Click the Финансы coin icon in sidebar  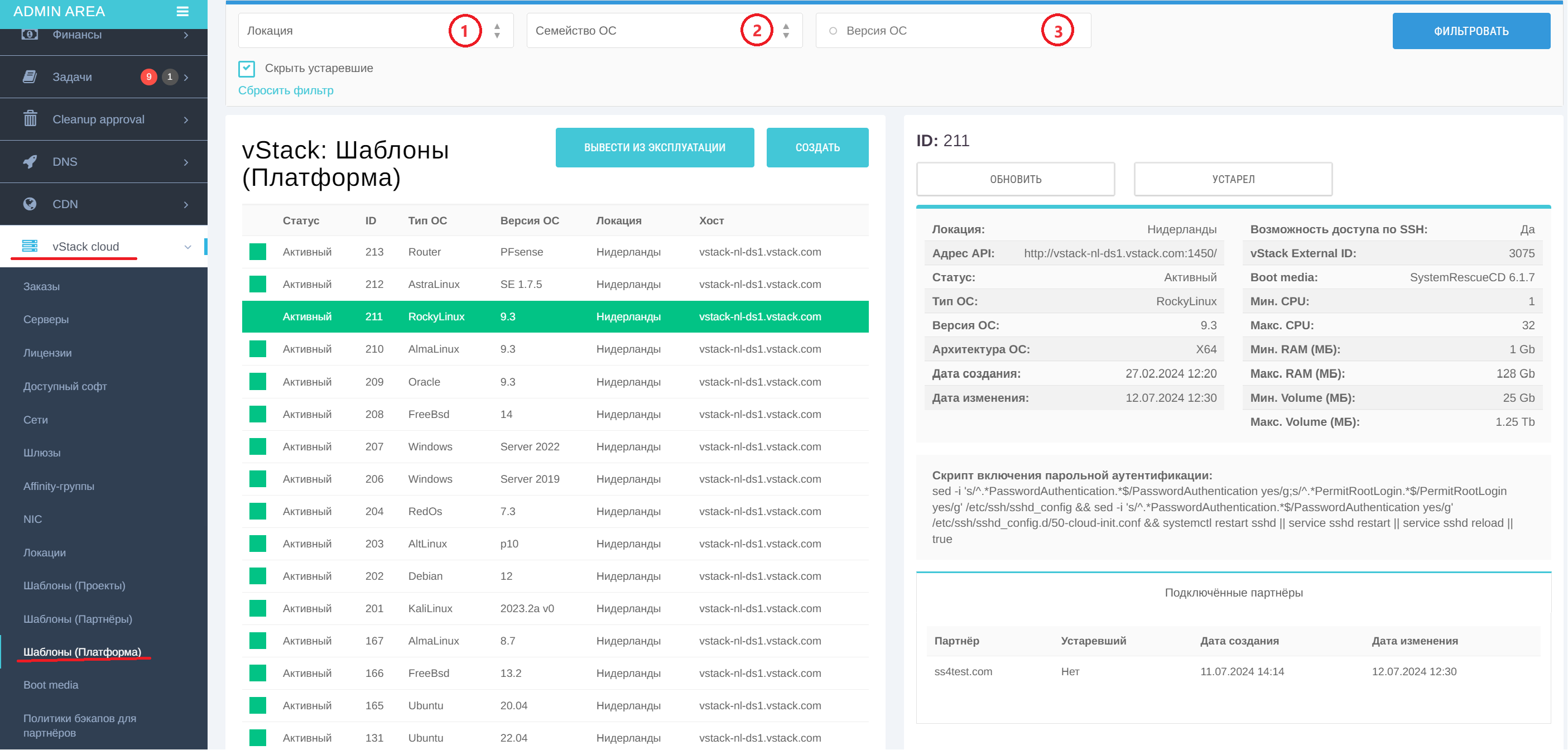(29, 35)
